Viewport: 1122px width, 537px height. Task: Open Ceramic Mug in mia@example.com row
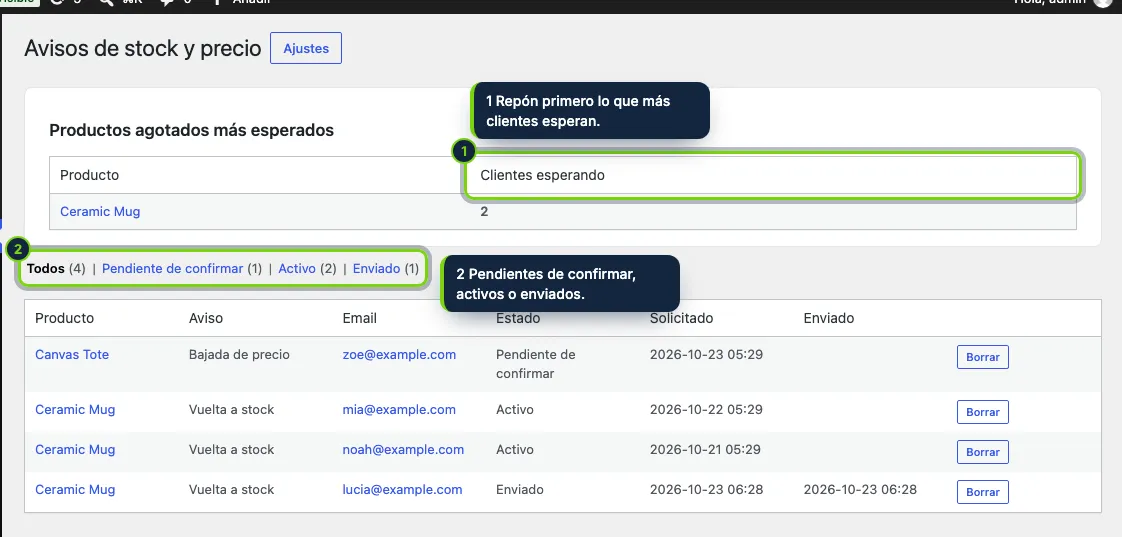(x=75, y=410)
